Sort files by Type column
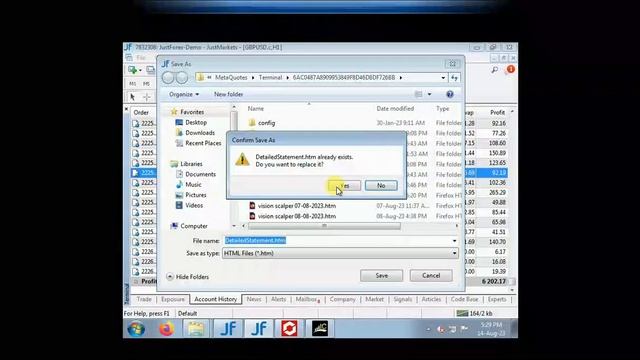The width and height of the screenshot is (640, 360). (x=442, y=109)
